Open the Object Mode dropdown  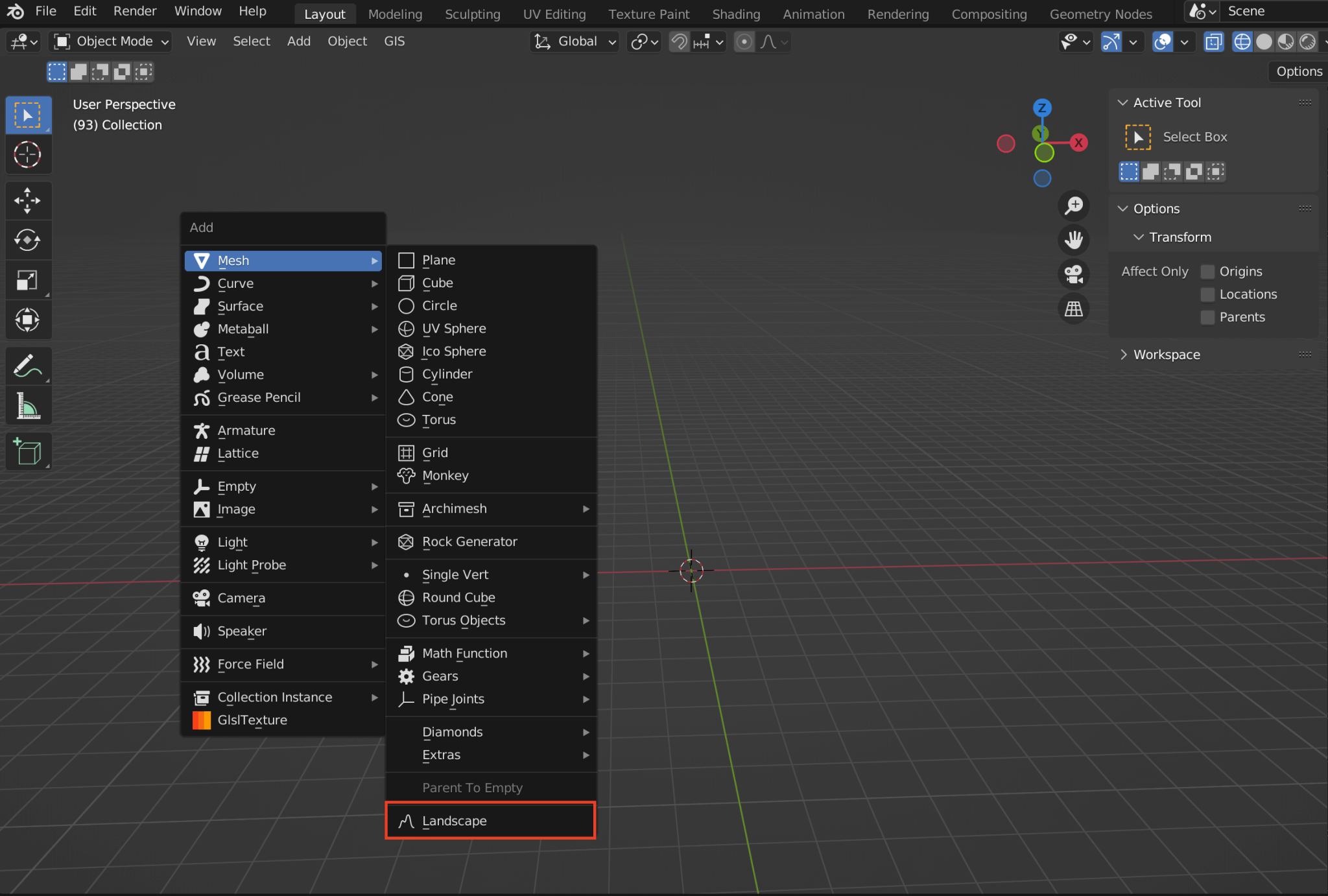(x=109, y=41)
